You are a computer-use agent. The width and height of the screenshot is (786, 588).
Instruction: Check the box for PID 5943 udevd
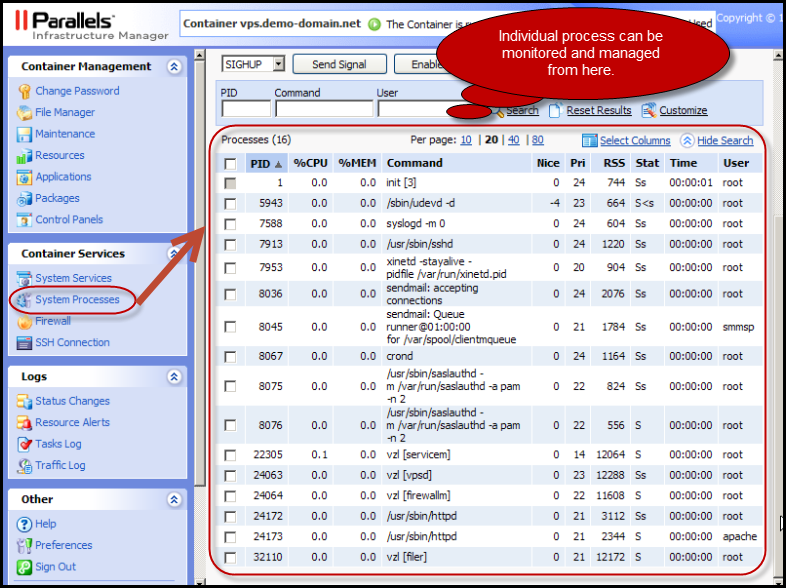point(230,204)
